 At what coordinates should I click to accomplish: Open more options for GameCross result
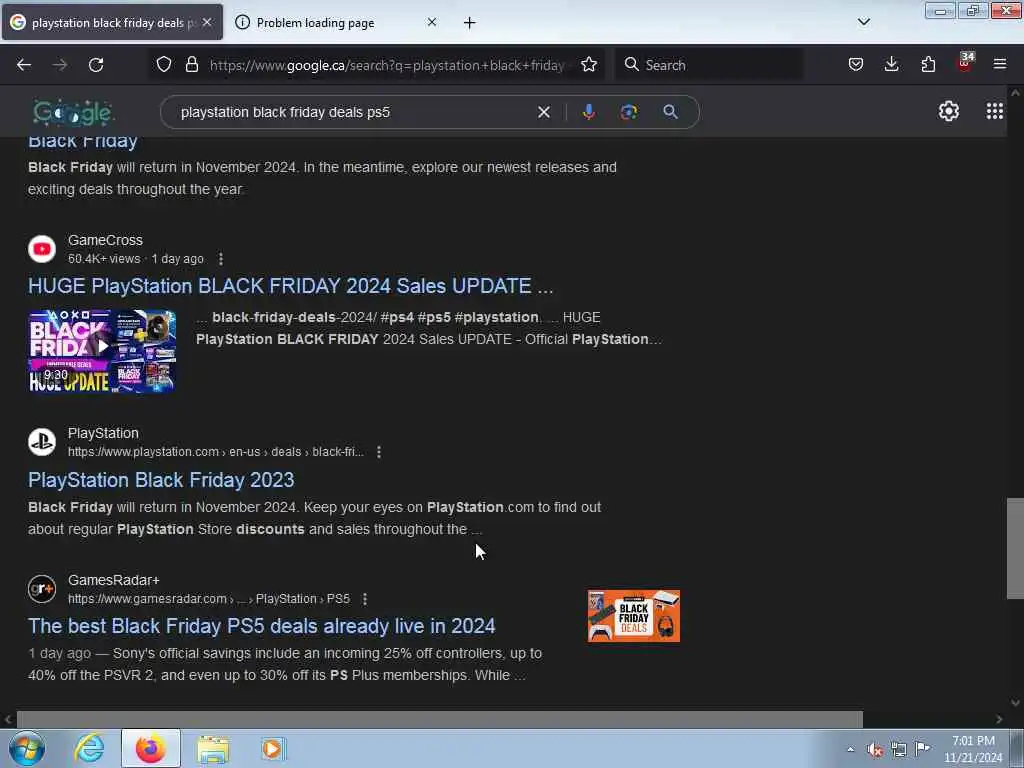click(x=221, y=259)
